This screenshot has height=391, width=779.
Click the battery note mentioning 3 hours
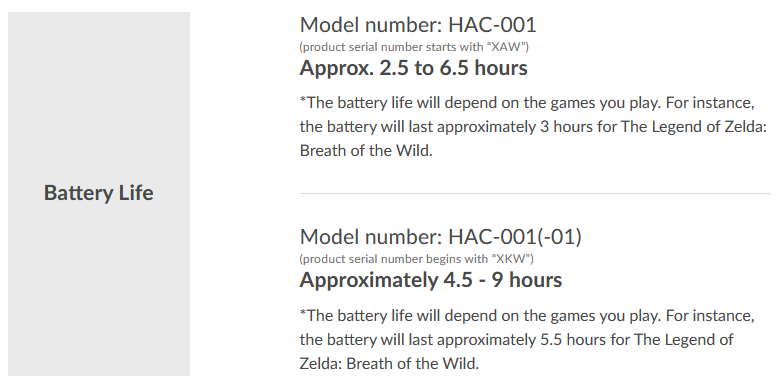(x=534, y=127)
